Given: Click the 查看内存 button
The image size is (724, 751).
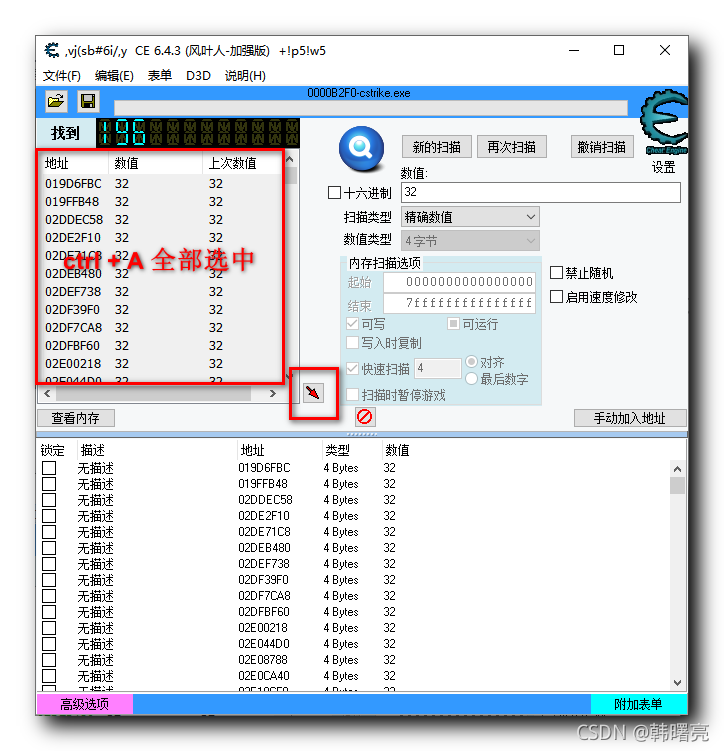Looking at the screenshot, I should pos(76,418).
